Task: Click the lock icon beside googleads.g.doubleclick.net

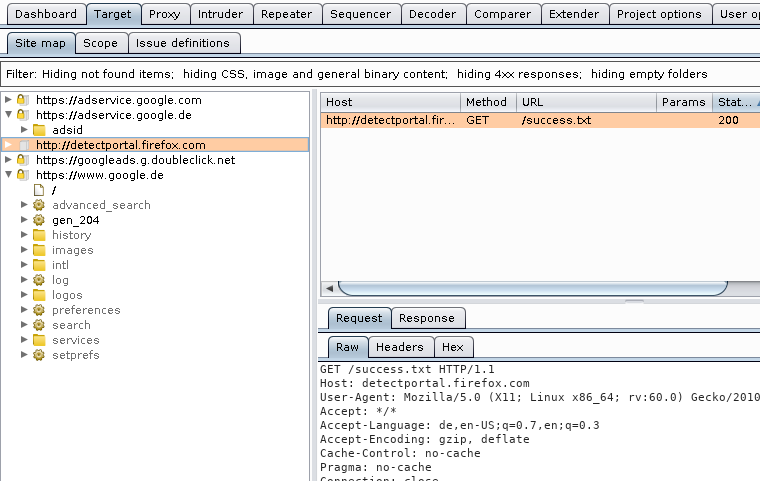Action: point(23,160)
